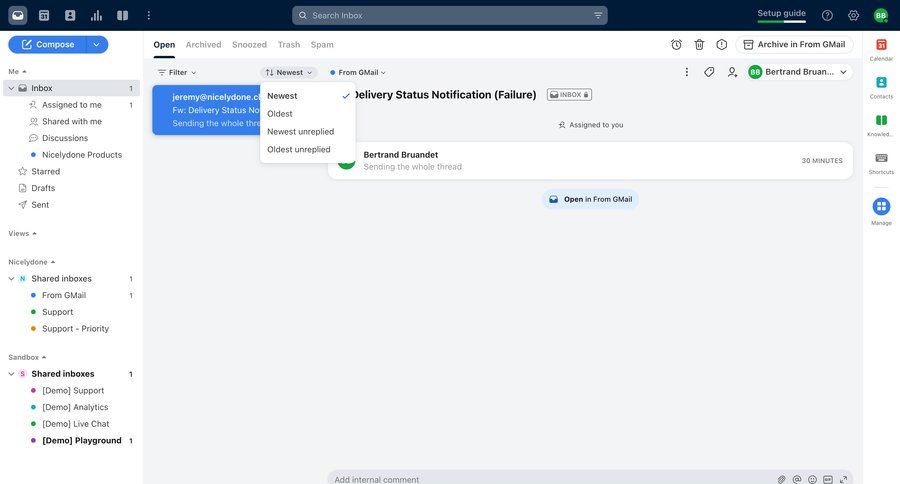
Task: Insert a mention with @ icon
Action: pos(797,479)
